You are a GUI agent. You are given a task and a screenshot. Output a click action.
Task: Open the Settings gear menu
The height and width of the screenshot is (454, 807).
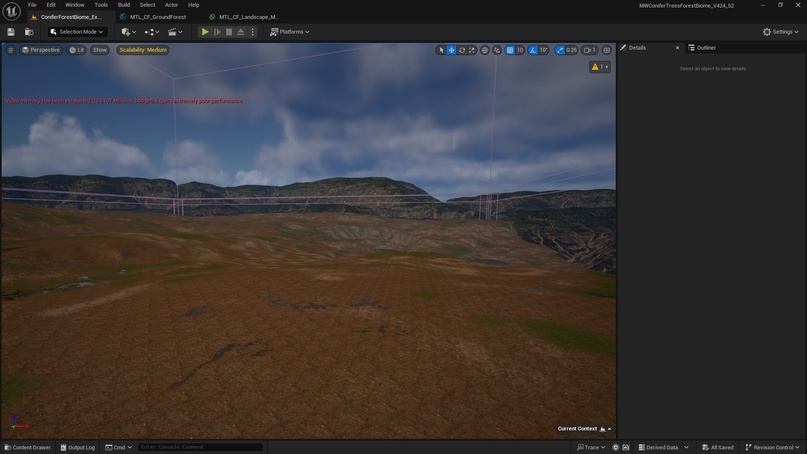click(x=780, y=32)
